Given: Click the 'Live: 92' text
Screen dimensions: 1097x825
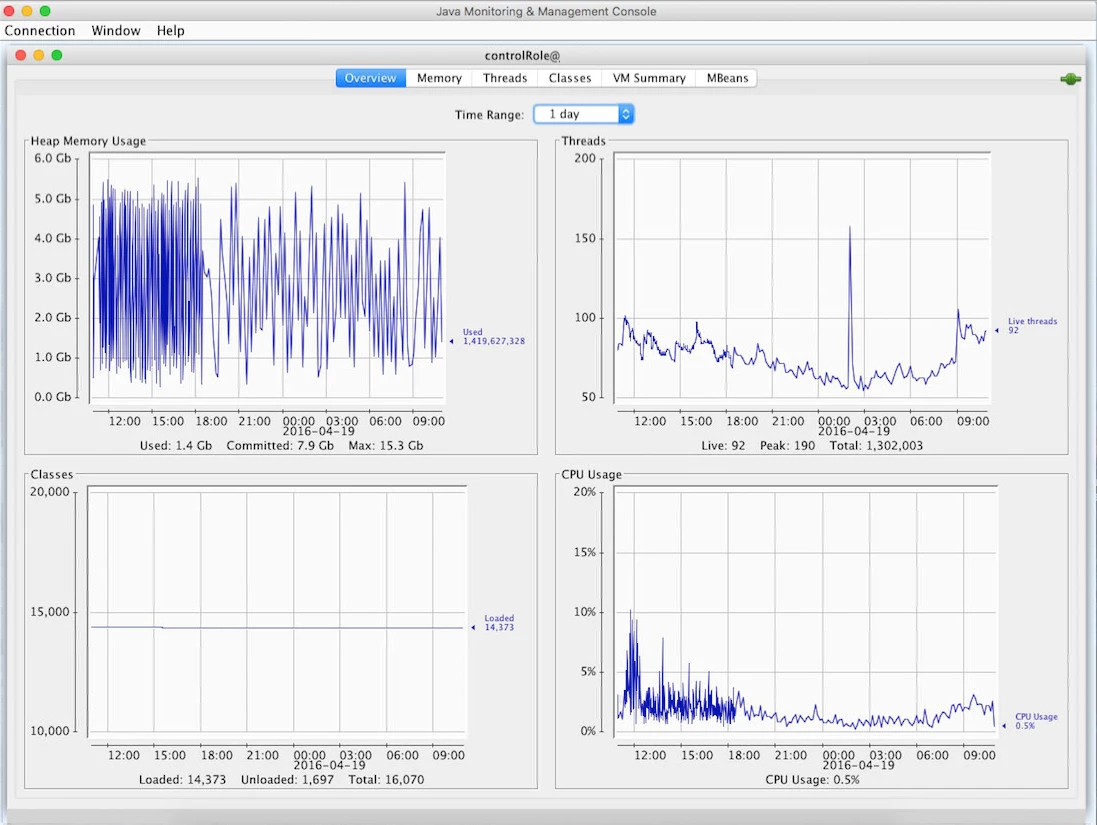Looking at the screenshot, I should [x=723, y=446].
